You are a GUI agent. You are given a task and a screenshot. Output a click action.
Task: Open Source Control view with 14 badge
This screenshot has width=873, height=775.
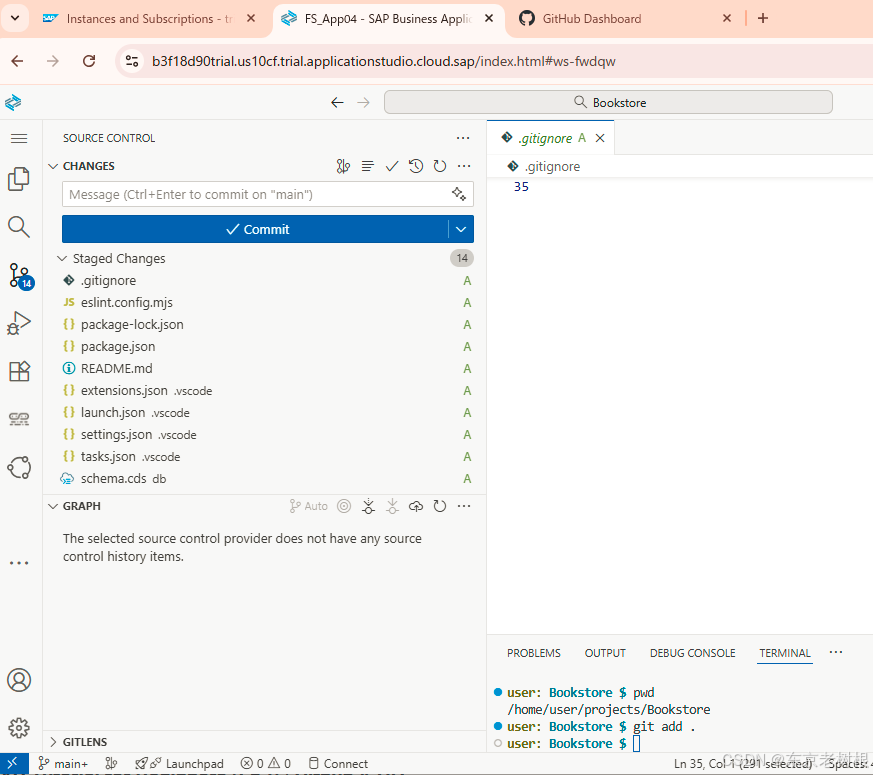tap(21, 276)
